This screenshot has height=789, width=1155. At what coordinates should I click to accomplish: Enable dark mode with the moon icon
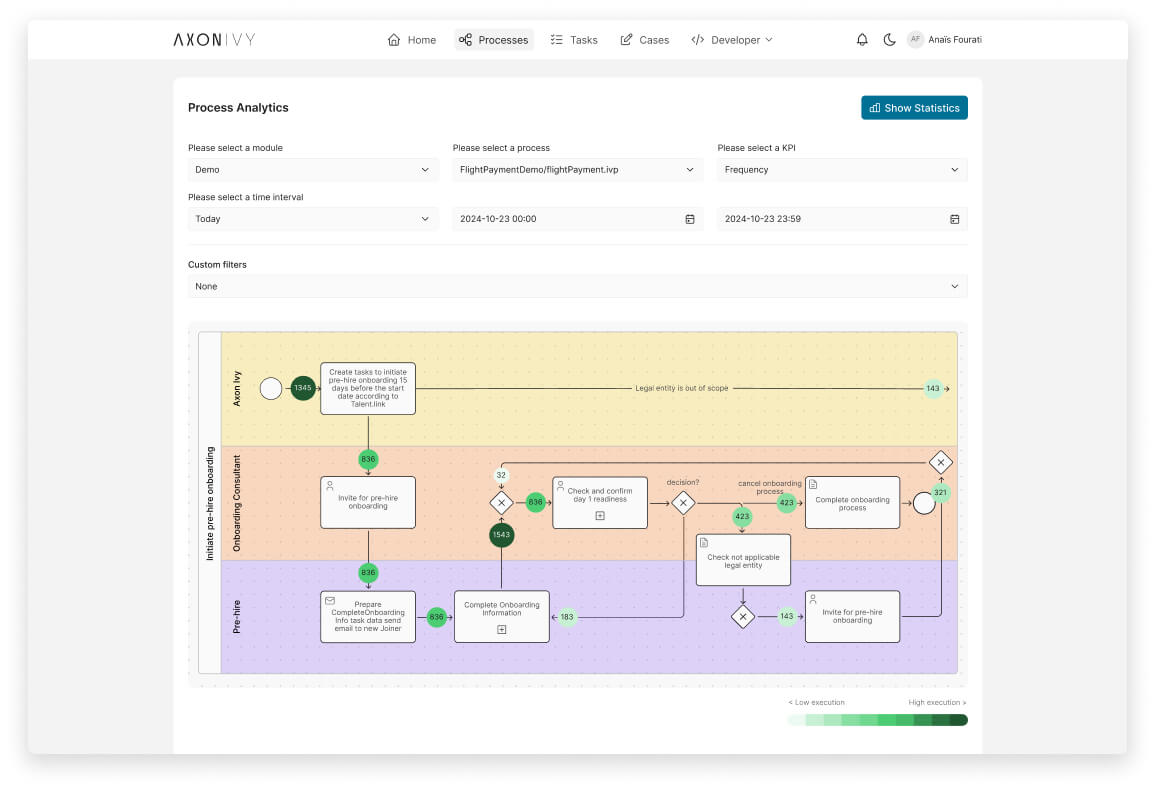891,40
